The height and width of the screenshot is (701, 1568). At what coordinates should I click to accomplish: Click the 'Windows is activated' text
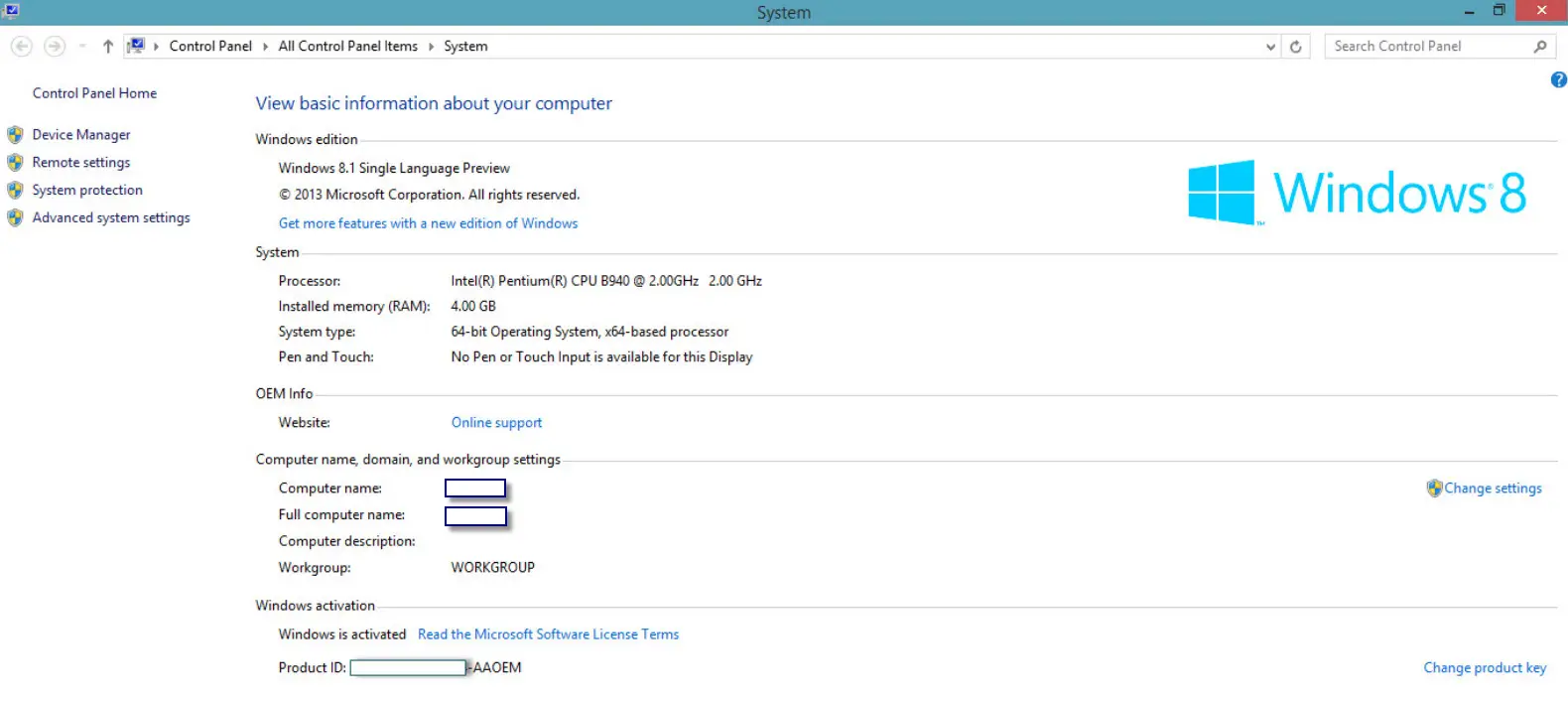pyautogui.click(x=342, y=634)
